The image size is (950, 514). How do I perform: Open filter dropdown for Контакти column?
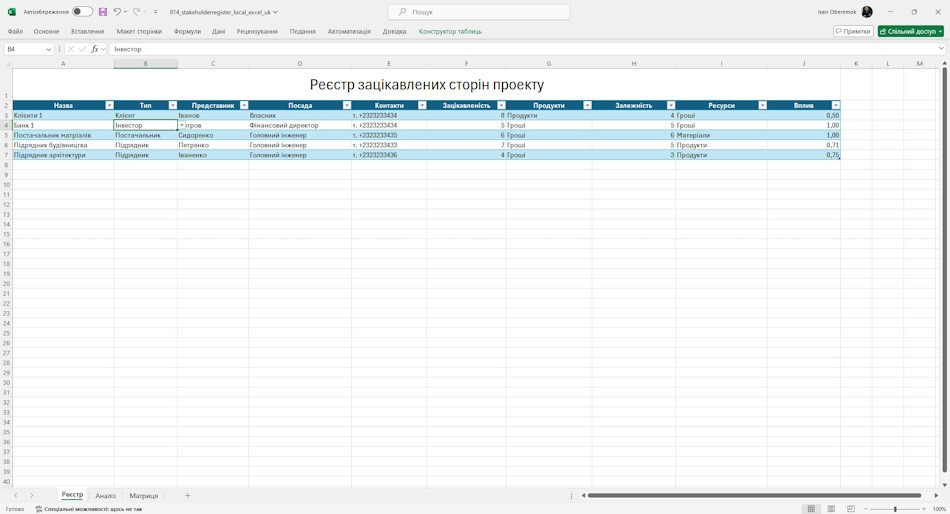[x=422, y=105]
